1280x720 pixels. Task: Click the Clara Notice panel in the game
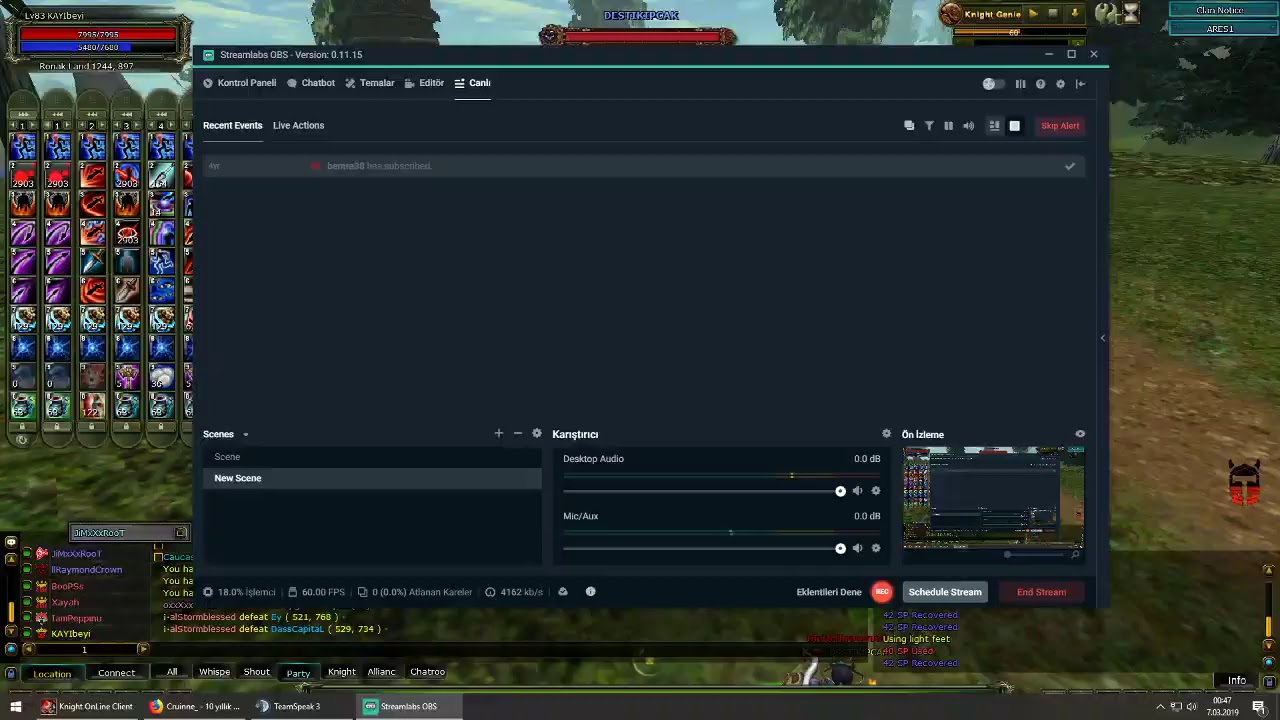(x=1219, y=10)
